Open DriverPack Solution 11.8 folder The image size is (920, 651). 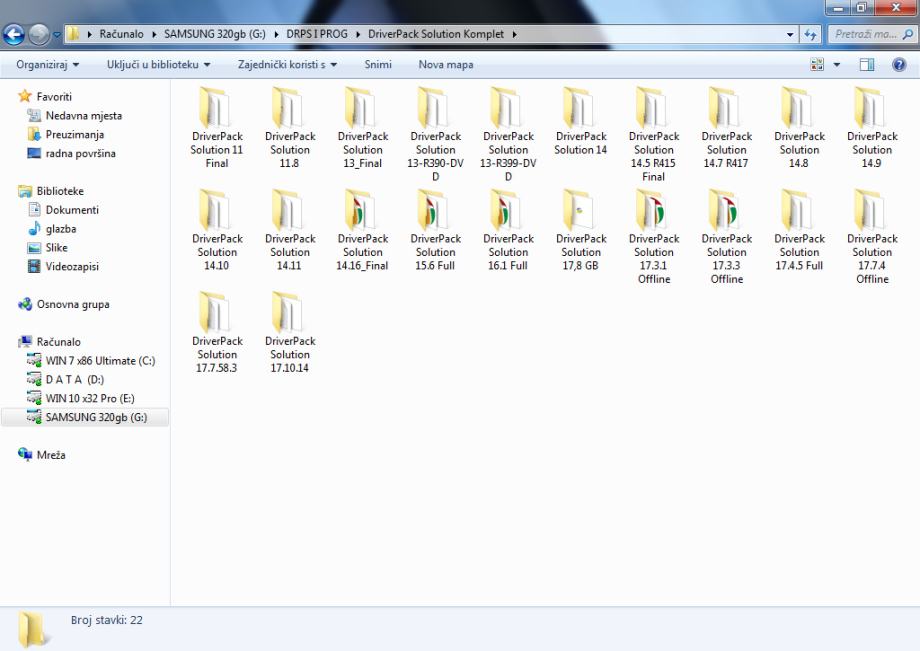[289, 128]
